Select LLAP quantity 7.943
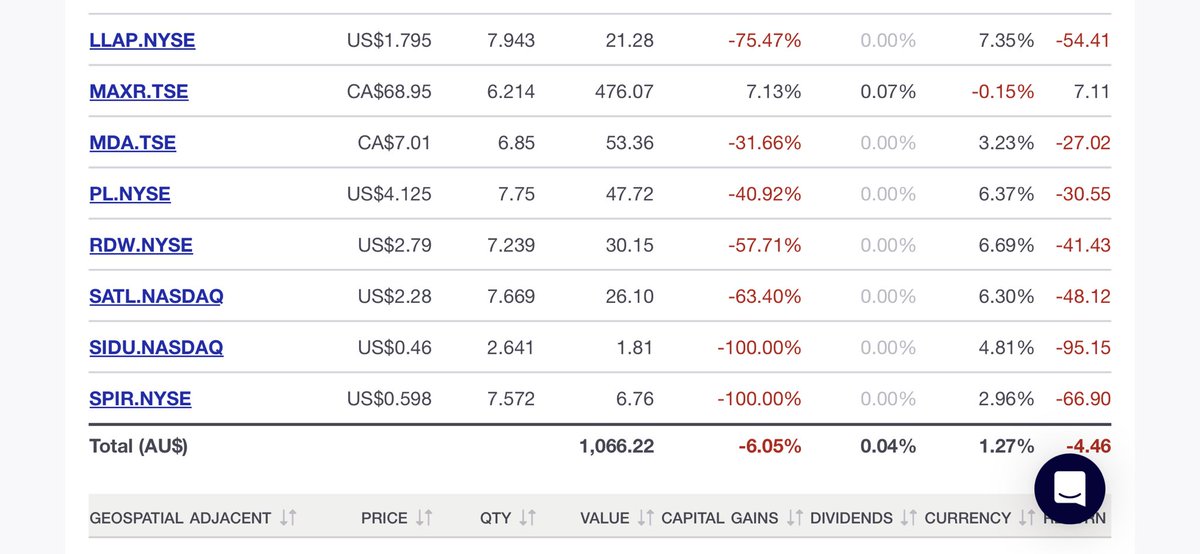The width and height of the screenshot is (1200, 554). pyautogui.click(x=510, y=41)
